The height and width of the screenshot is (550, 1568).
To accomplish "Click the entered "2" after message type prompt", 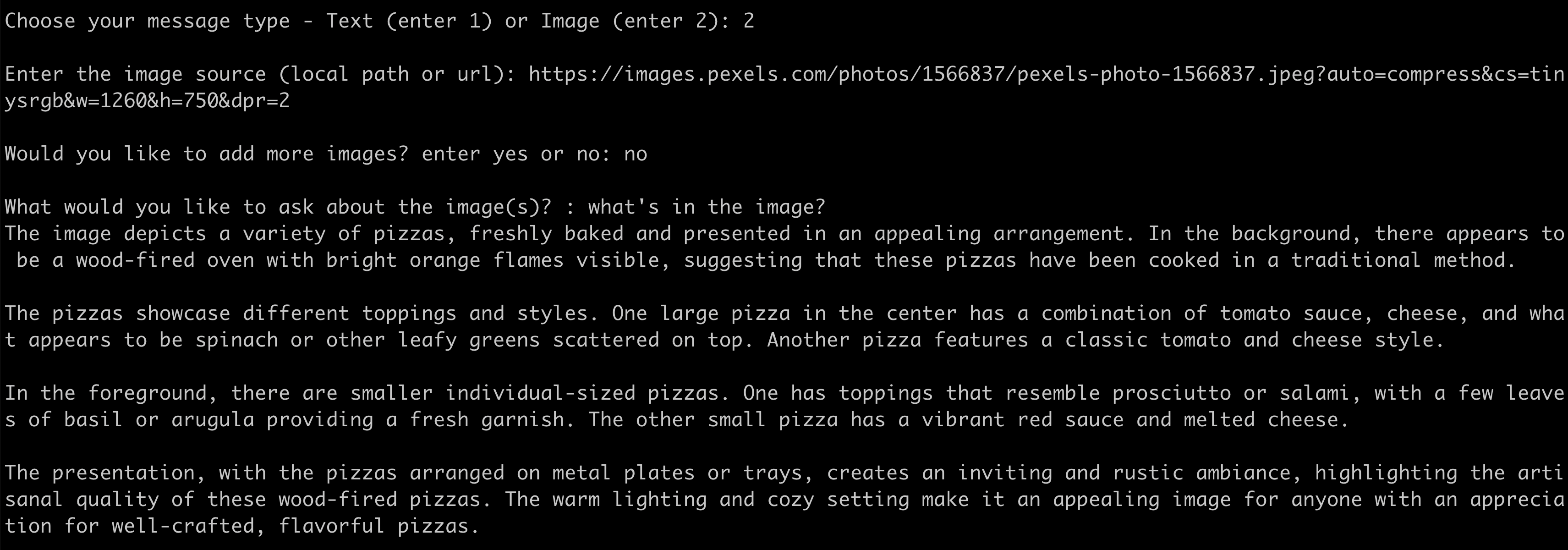I will click(748, 22).
